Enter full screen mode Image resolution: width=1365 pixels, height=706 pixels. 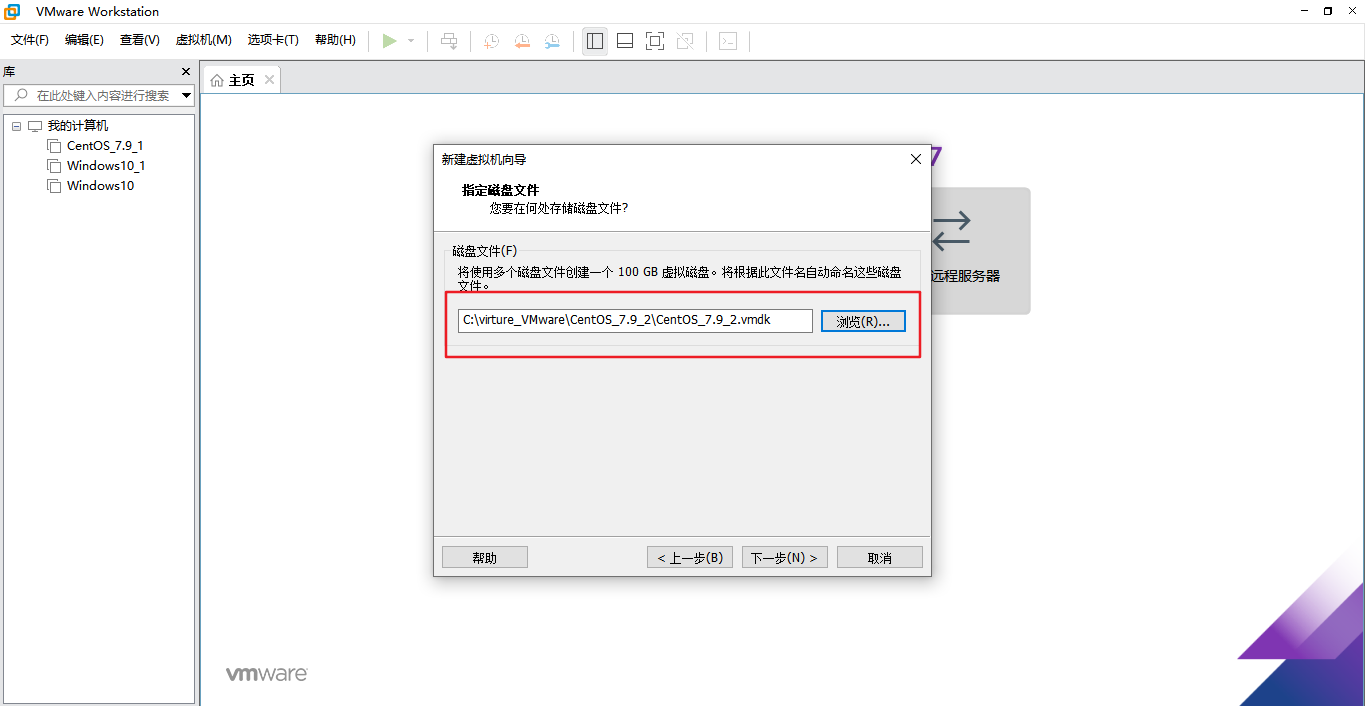click(x=654, y=41)
